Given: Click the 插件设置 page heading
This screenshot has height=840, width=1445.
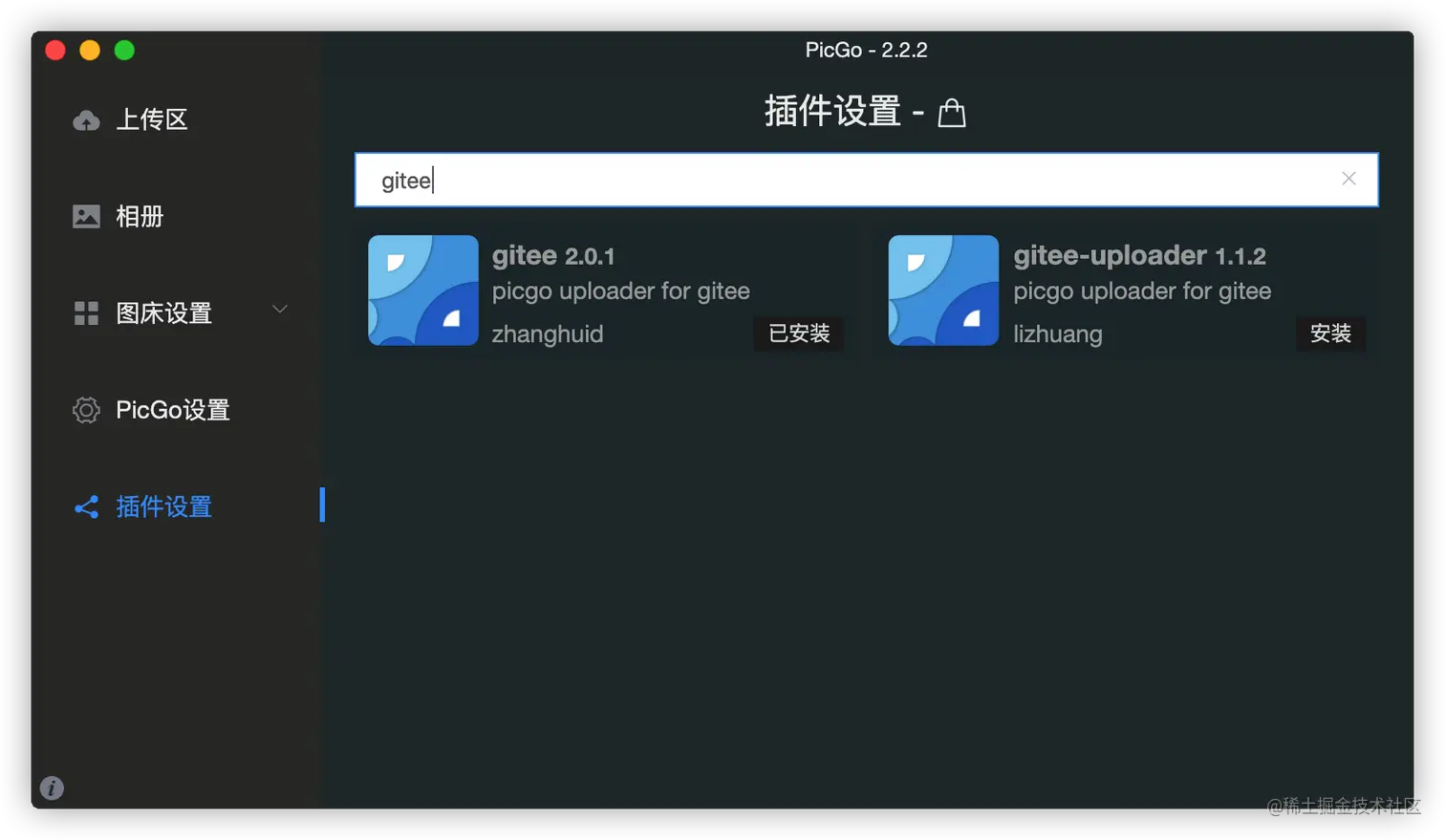Looking at the screenshot, I should (832, 112).
